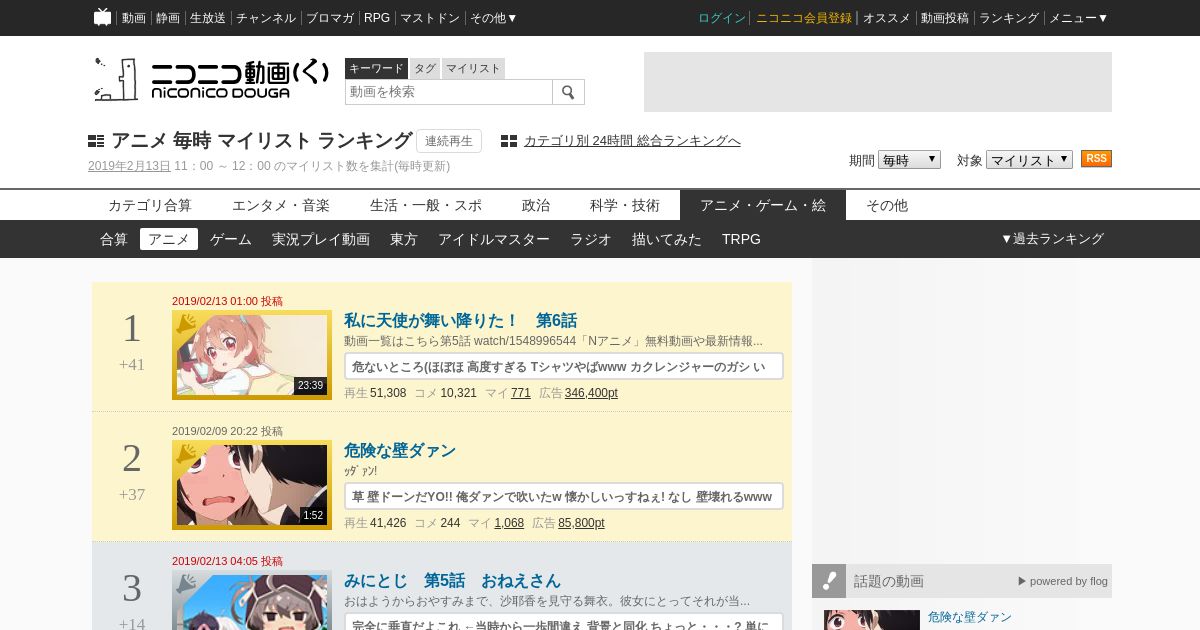Click the Niconico TV icon in top bar
Screen dimensions: 1200x630
(102, 17)
